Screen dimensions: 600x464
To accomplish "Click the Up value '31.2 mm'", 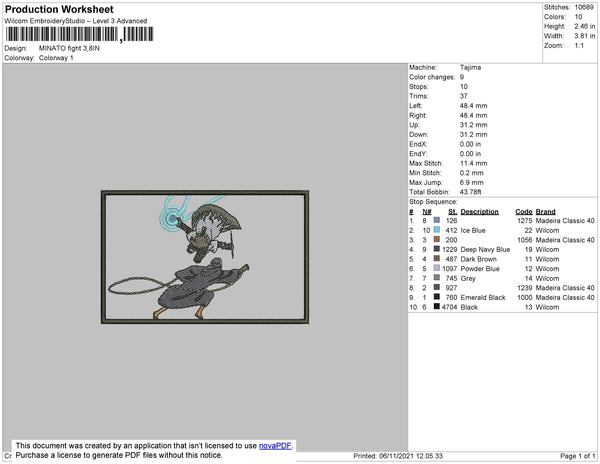I will [x=473, y=125].
